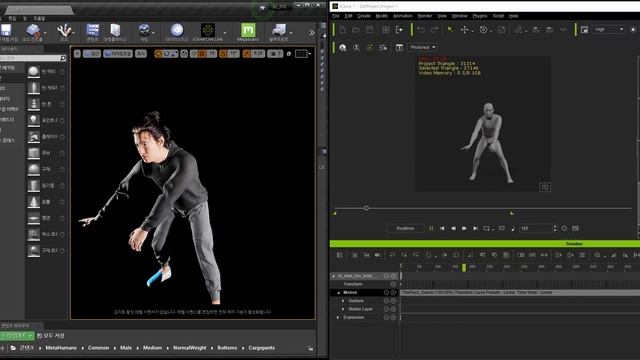Expand the Motion Layer track in timeline
The width and height of the screenshot is (640, 360).
click(x=343, y=309)
